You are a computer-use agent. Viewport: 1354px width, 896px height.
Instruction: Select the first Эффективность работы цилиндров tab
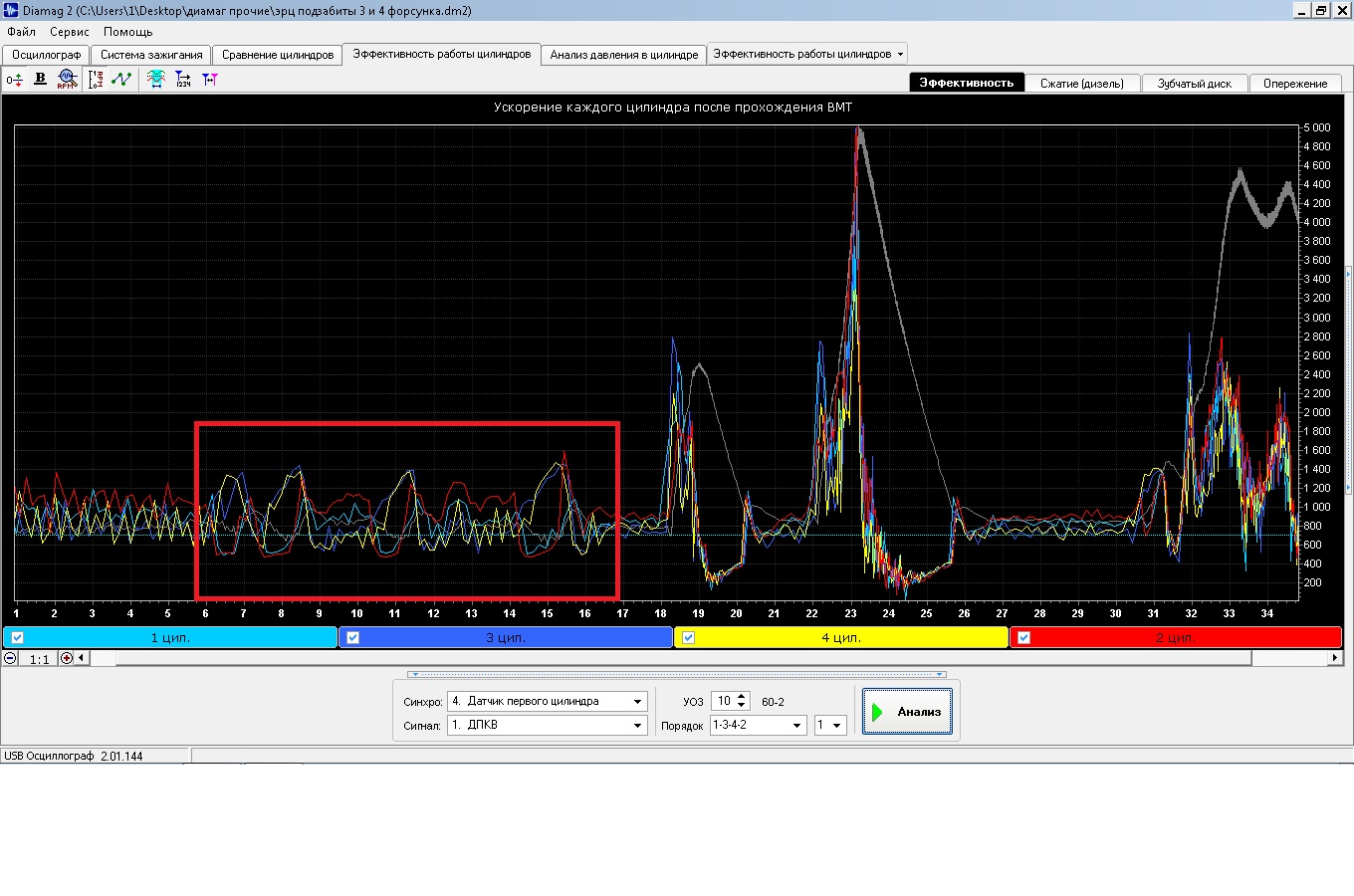coord(442,54)
